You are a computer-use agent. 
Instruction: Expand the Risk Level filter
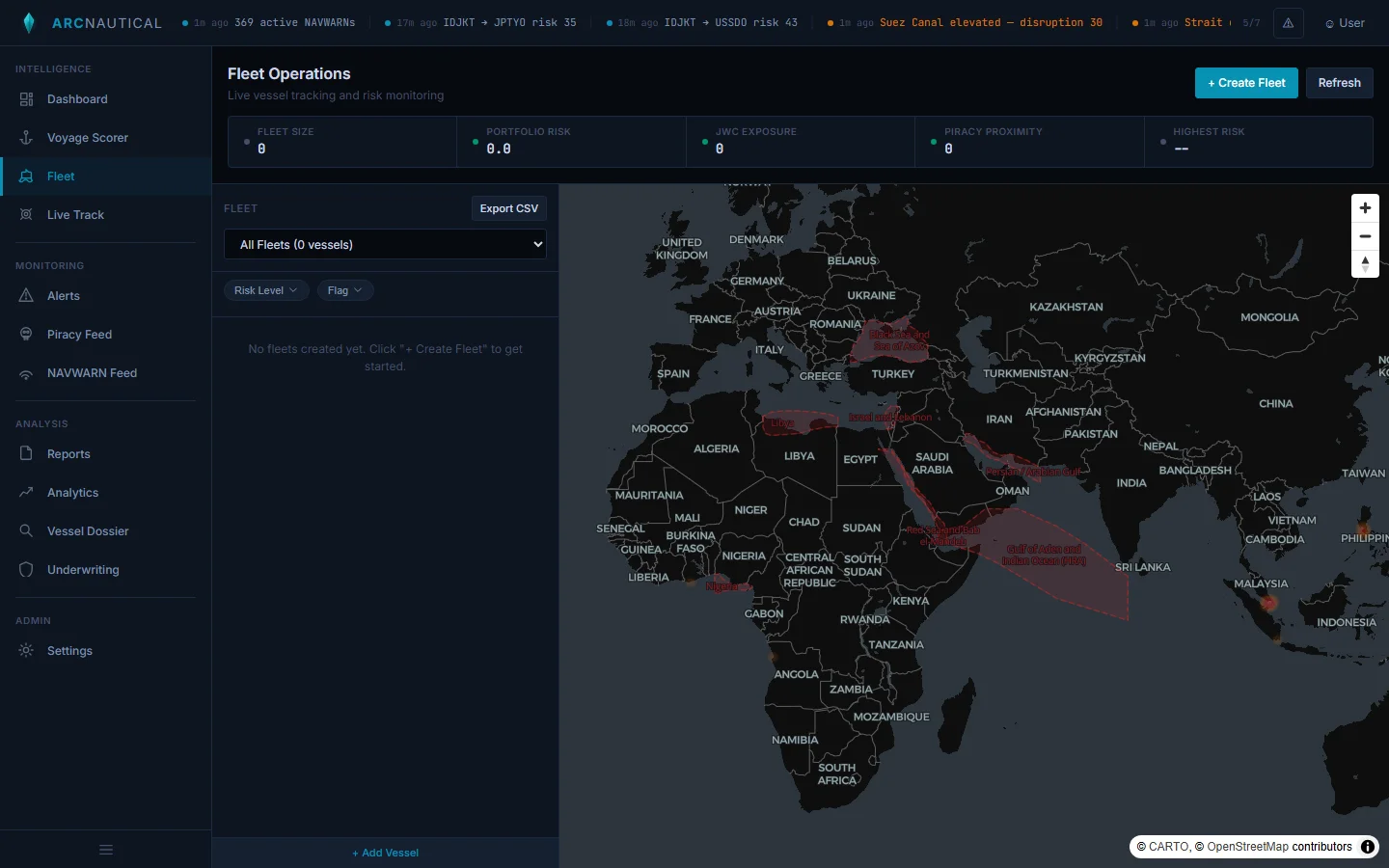(266, 290)
